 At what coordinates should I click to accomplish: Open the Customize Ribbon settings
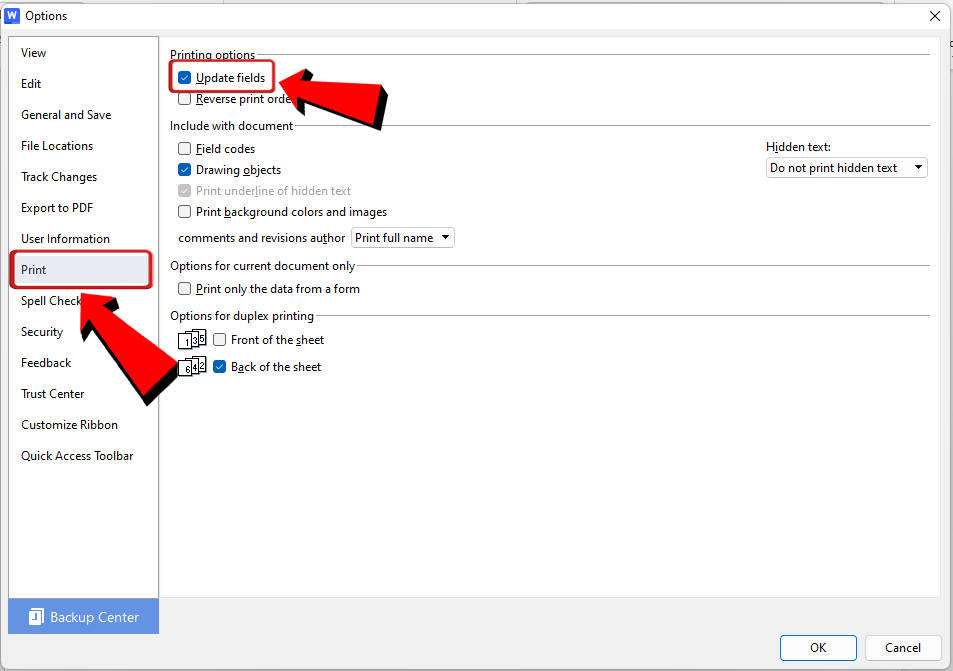coord(69,424)
